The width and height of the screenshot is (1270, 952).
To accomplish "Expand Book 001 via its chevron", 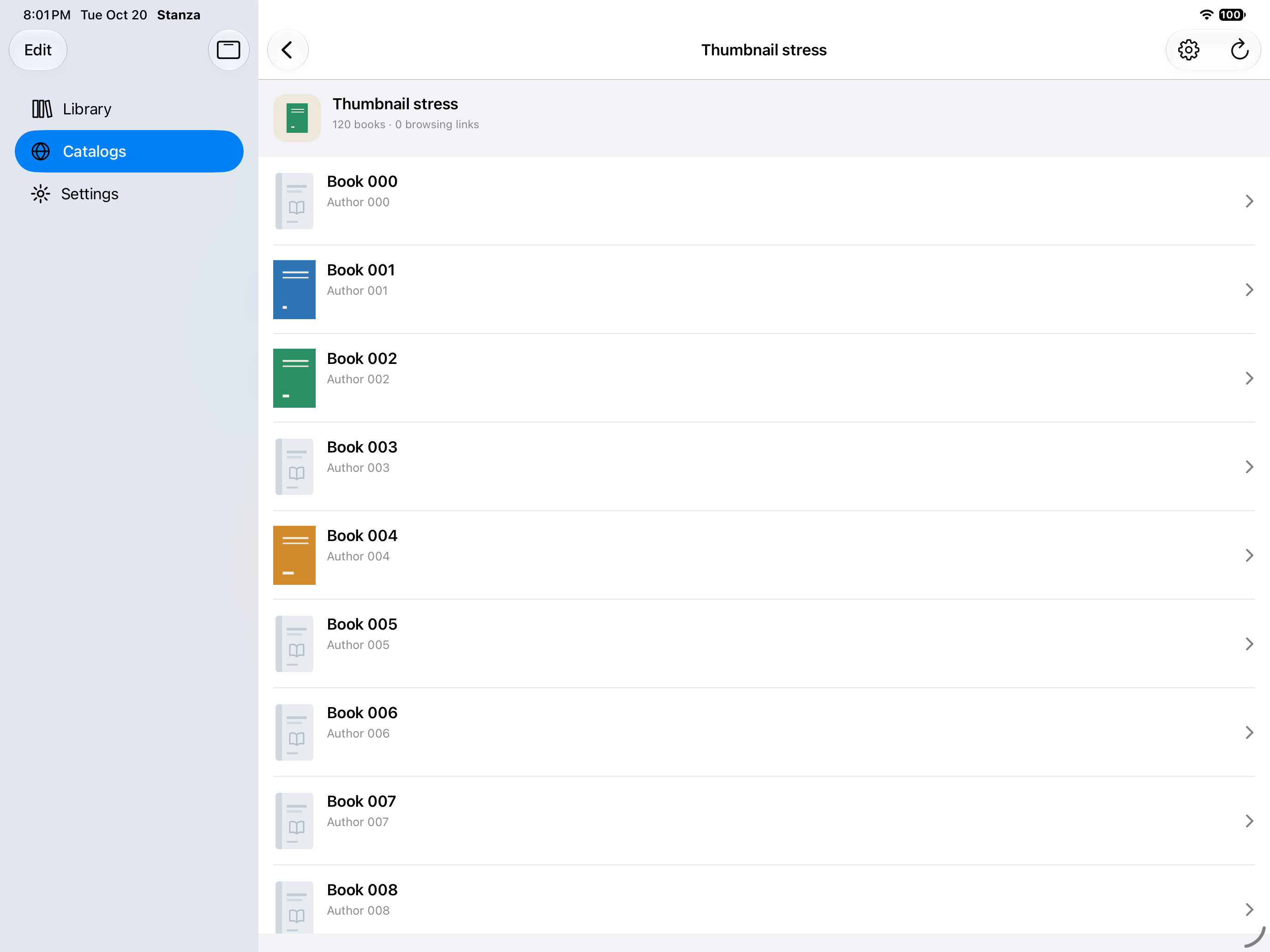I will point(1249,289).
